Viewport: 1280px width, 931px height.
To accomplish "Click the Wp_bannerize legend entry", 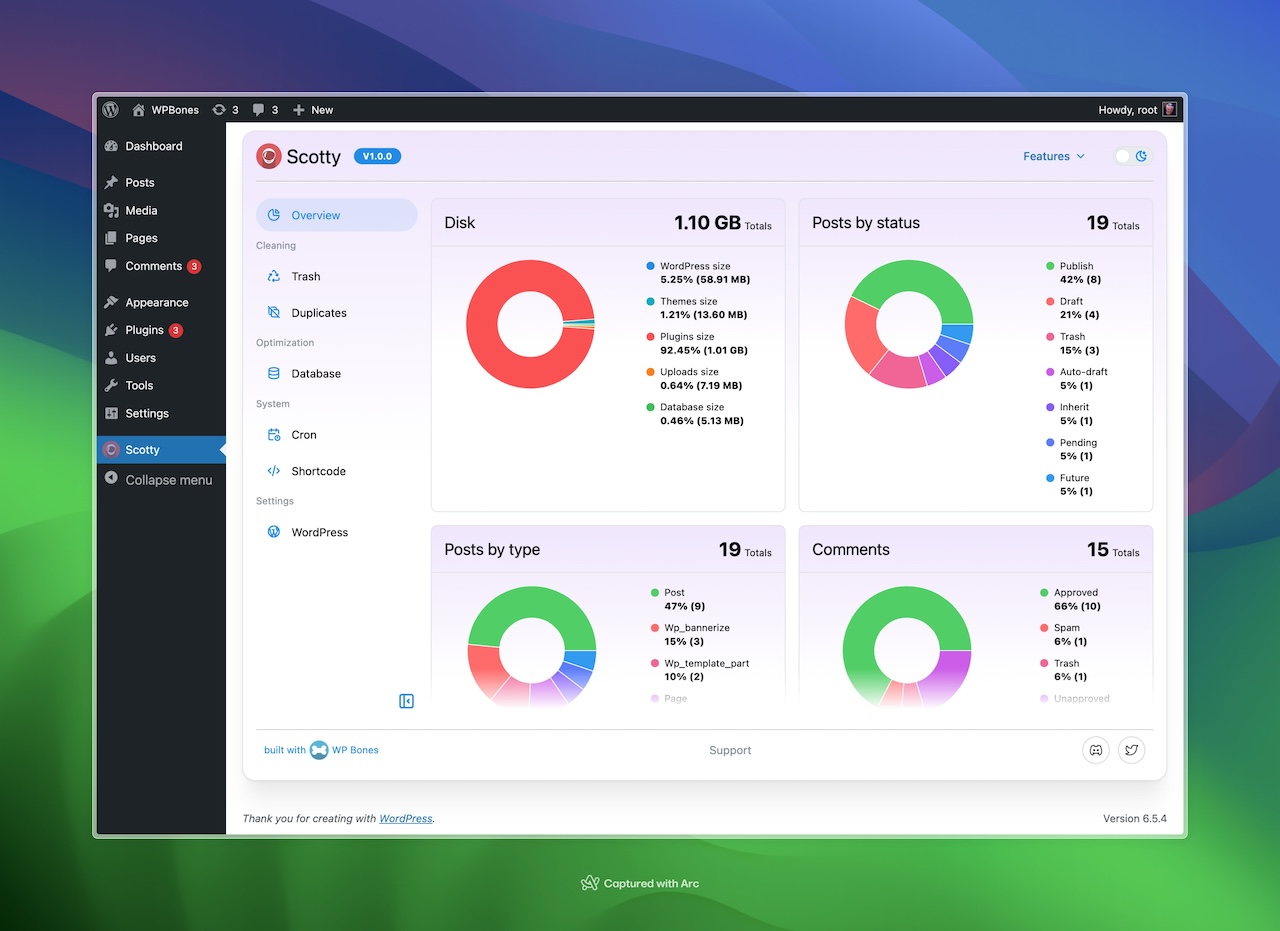I will click(690, 635).
